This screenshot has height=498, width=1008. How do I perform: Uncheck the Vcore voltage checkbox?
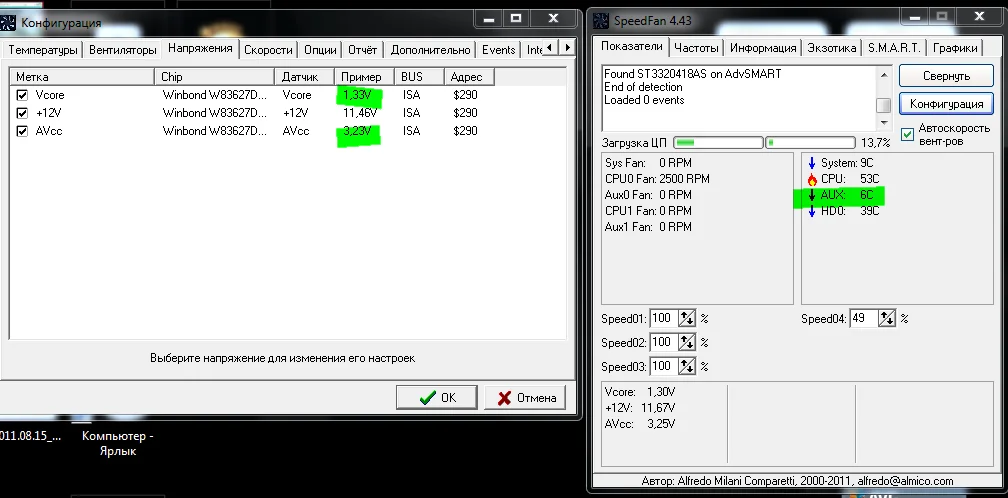pos(22,95)
